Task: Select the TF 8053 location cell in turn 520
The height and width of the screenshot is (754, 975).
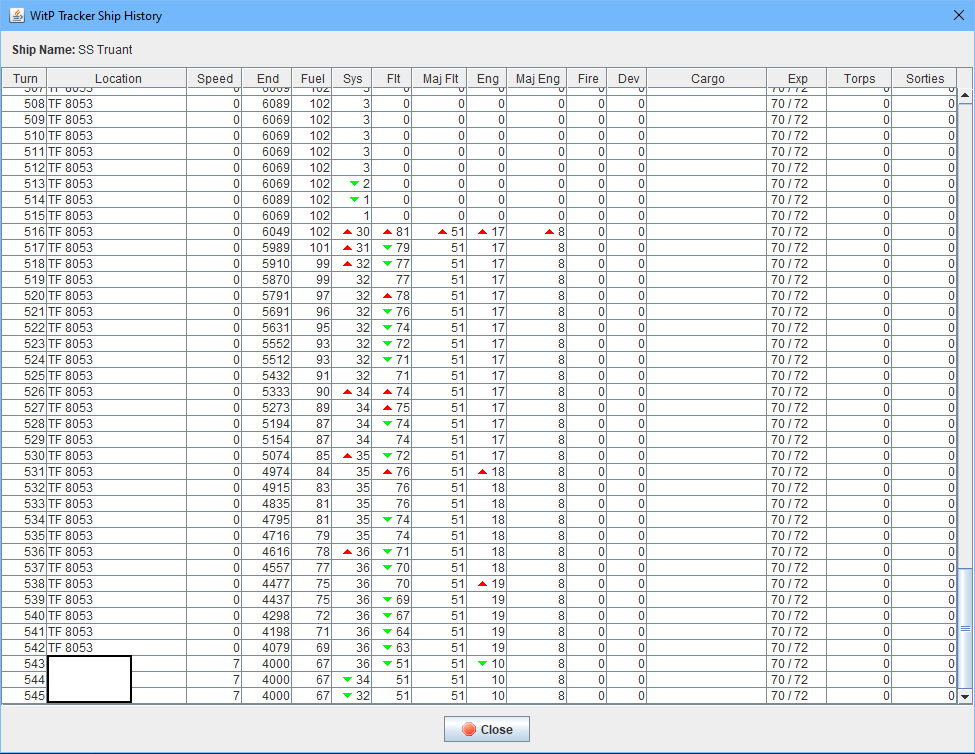Action: click(x=70, y=296)
